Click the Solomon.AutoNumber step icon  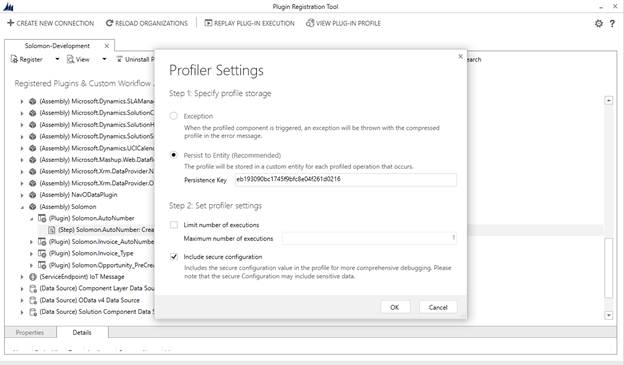[51, 230]
